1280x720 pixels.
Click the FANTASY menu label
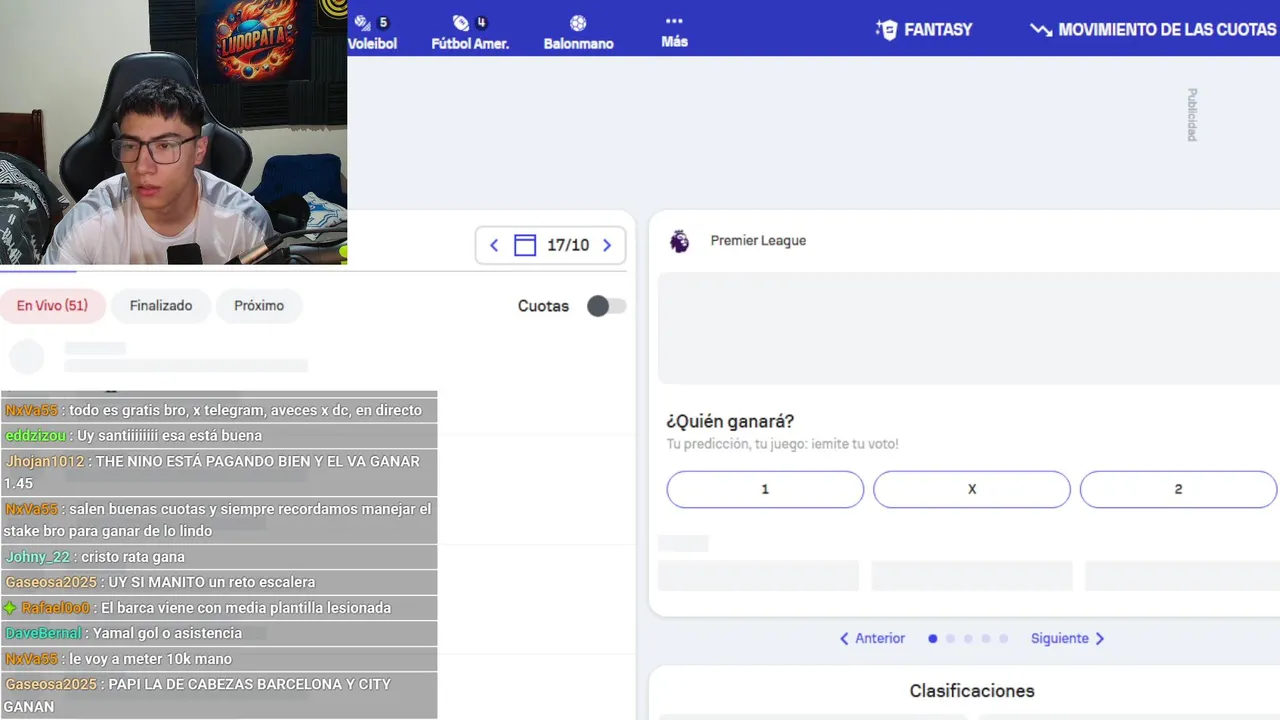[938, 29]
